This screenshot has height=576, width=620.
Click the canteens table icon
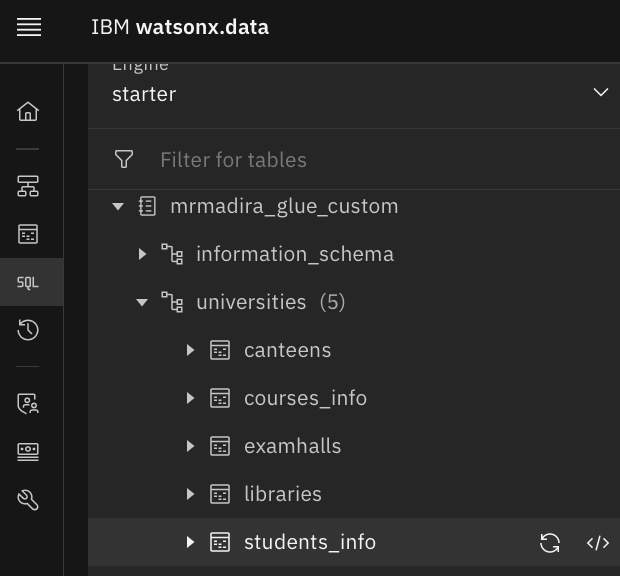[x=220, y=350]
